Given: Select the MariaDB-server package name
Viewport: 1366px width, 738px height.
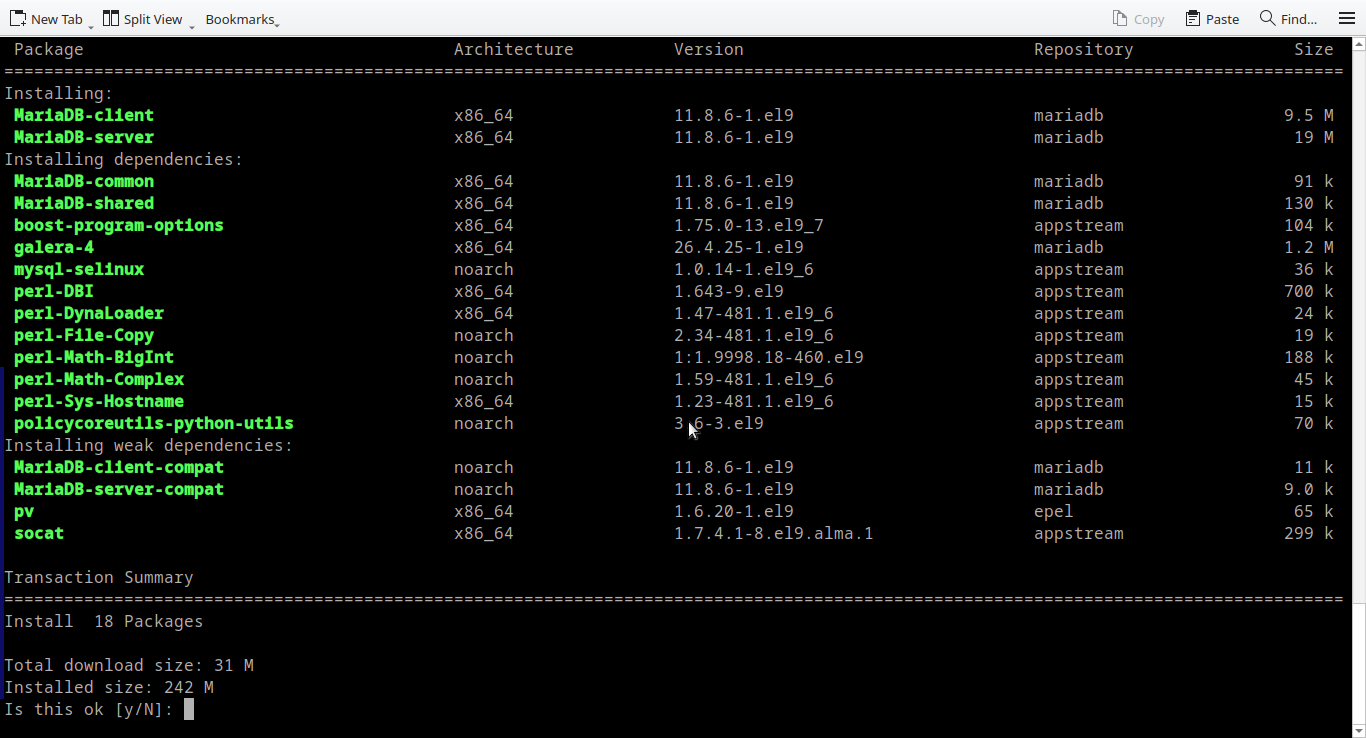Looking at the screenshot, I should tap(84, 137).
